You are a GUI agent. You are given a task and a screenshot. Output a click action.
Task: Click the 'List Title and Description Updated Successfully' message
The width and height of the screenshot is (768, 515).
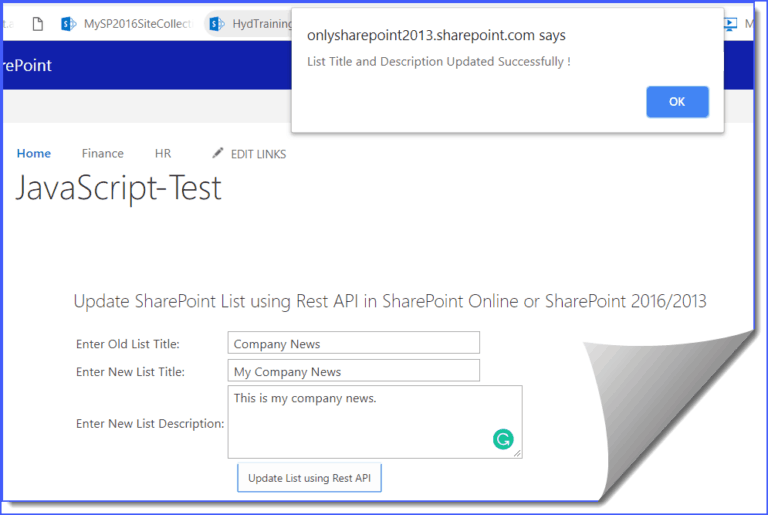tap(439, 62)
